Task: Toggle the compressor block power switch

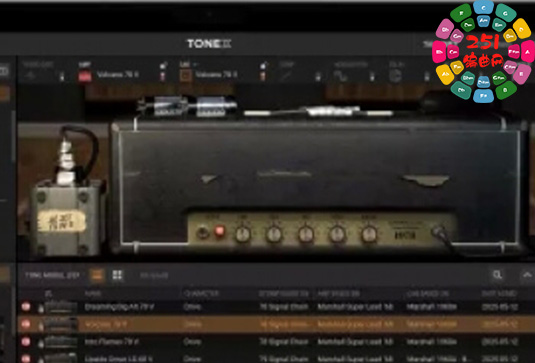Action: [318, 77]
